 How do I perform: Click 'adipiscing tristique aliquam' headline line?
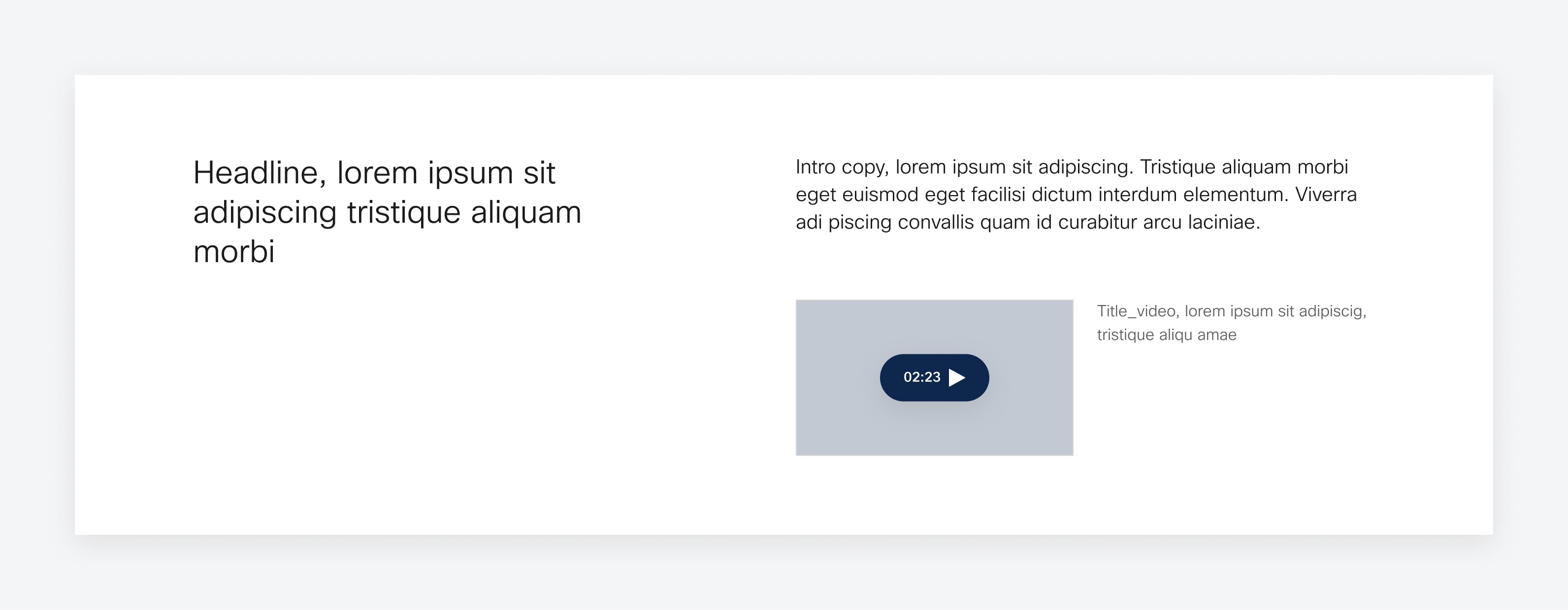pos(387,212)
